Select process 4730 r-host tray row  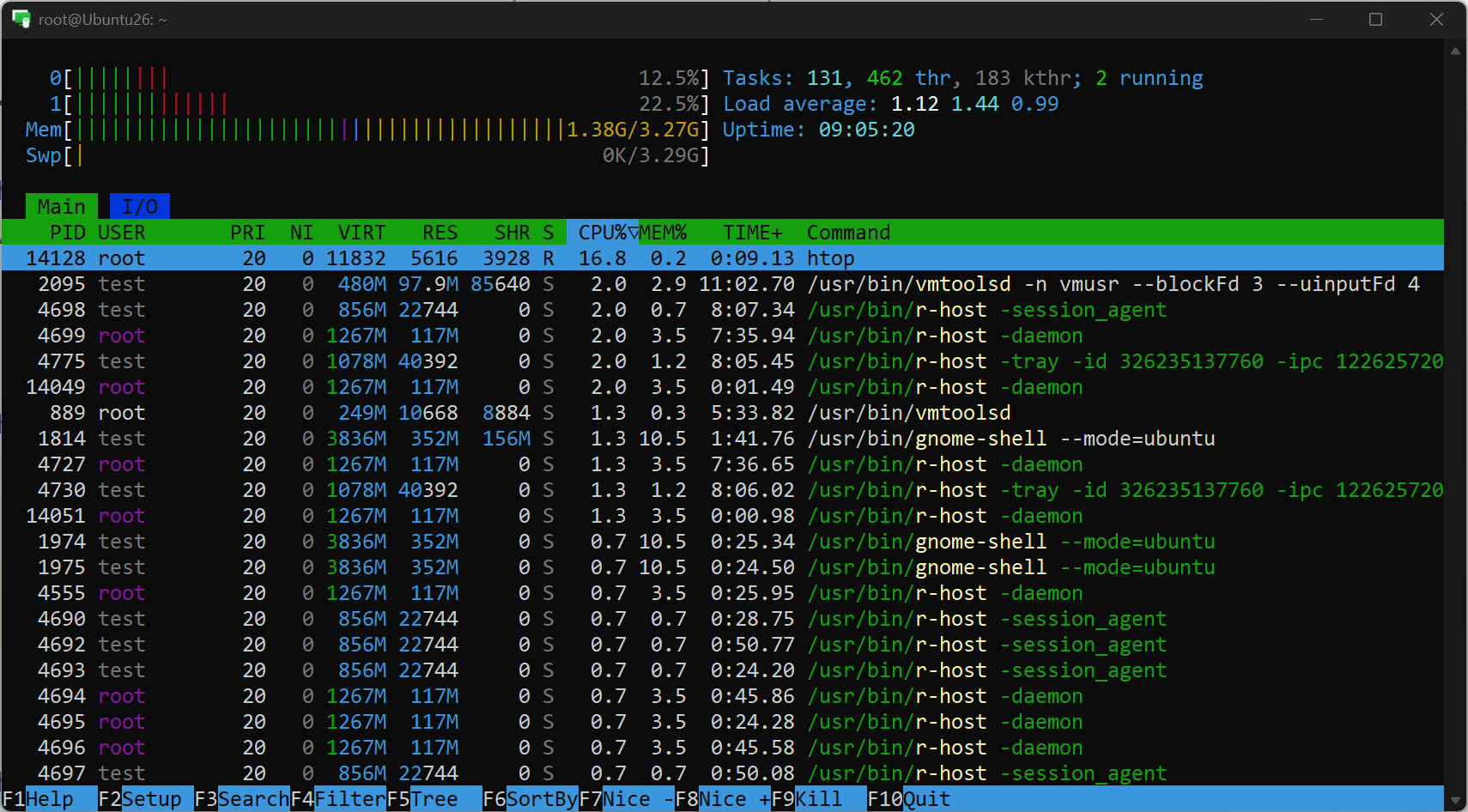click(722, 490)
